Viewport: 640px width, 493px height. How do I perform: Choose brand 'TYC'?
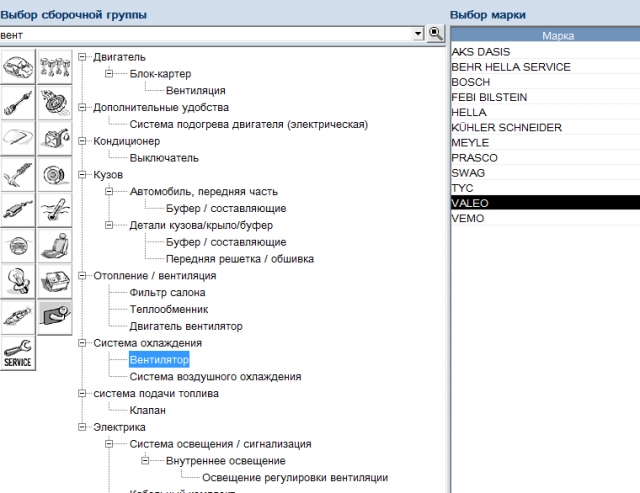[545, 188]
